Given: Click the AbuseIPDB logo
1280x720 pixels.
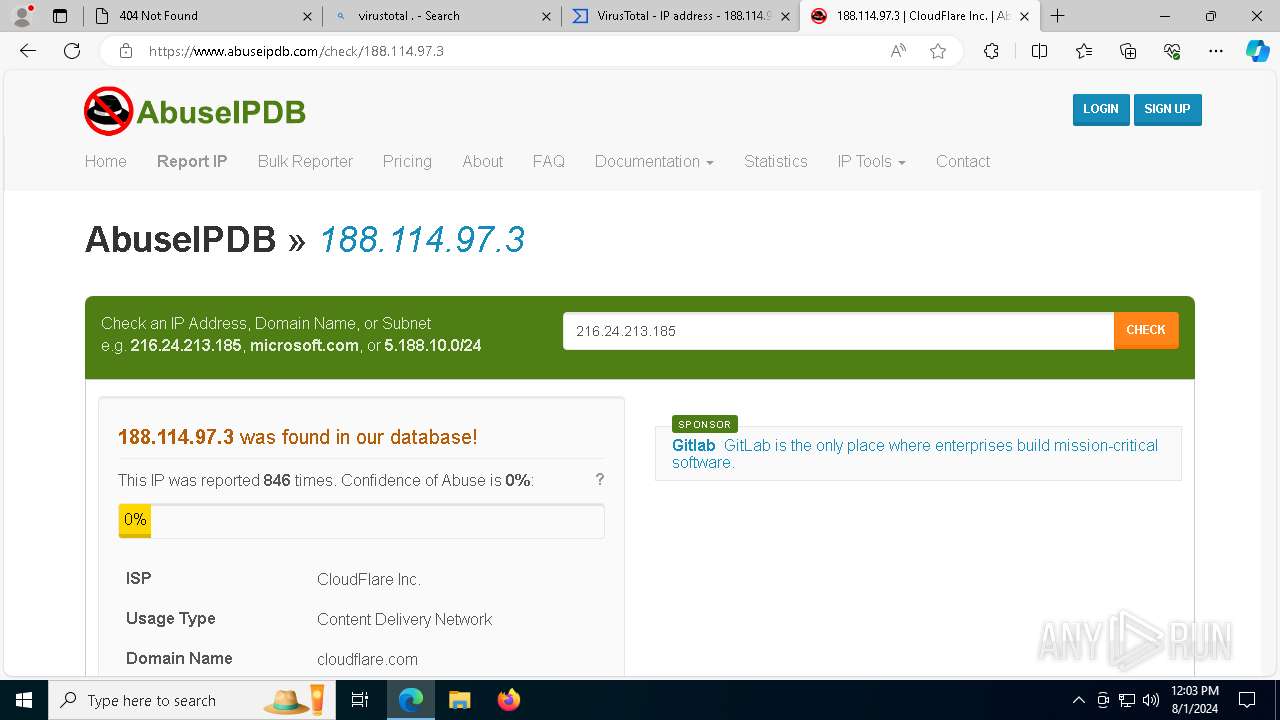Looking at the screenshot, I should pyautogui.click(x=195, y=111).
